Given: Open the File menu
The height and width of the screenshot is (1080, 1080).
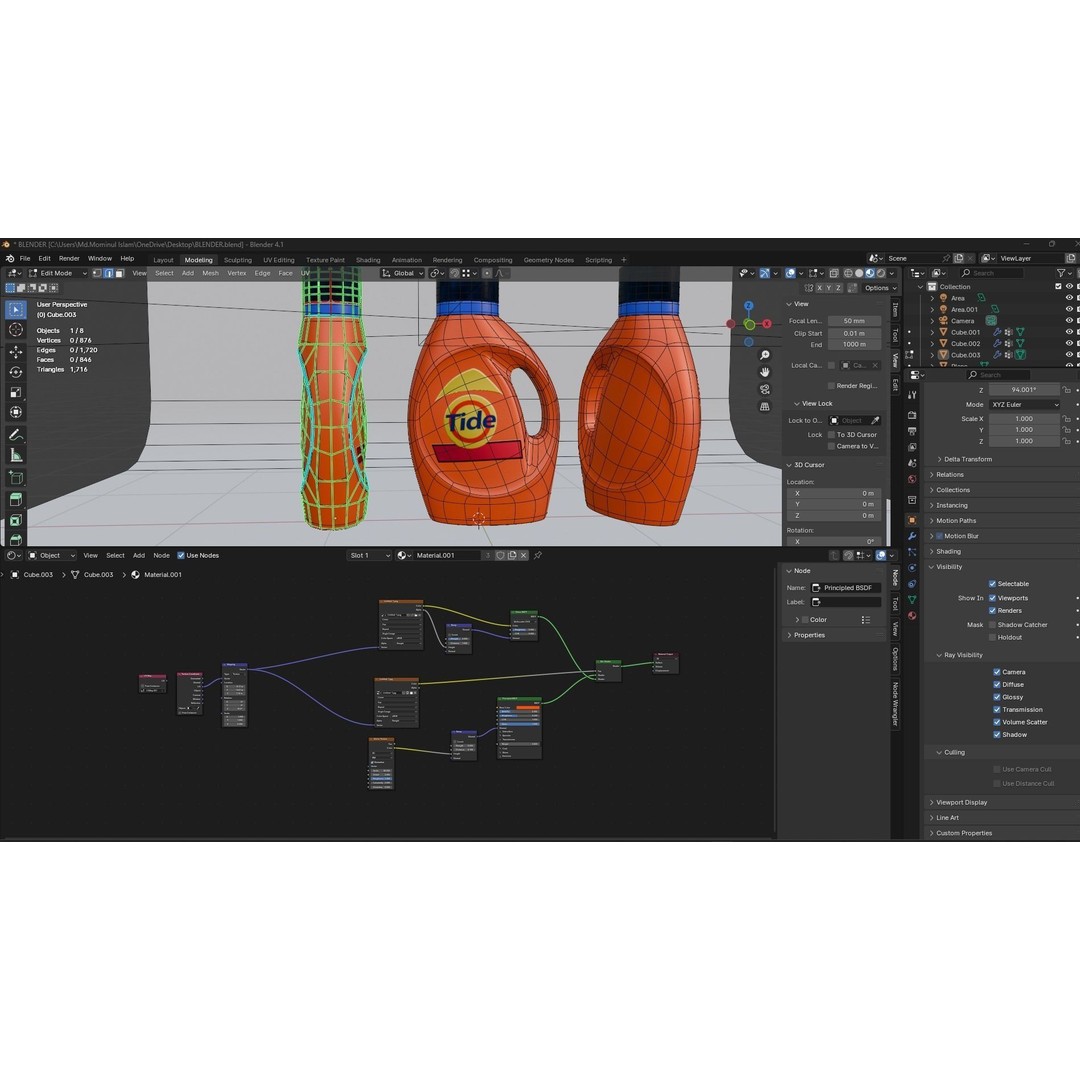Looking at the screenshot, I should (25, 259).
